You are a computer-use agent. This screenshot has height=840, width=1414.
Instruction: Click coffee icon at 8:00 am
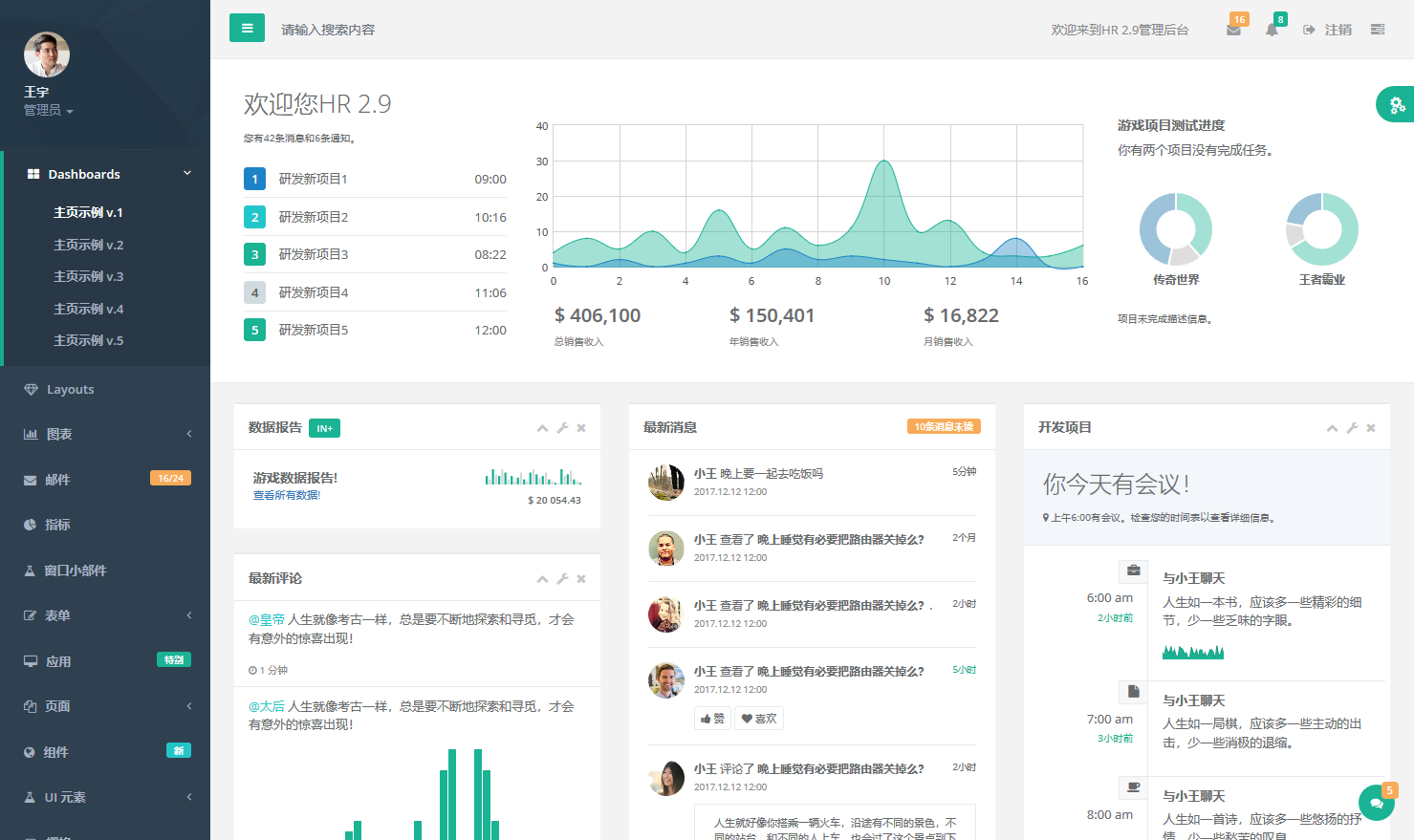(1133, 787)
